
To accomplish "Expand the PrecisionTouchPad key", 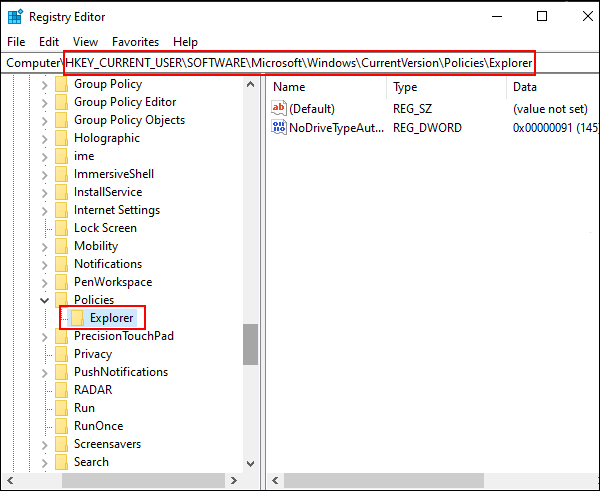I will pos(45,336).
